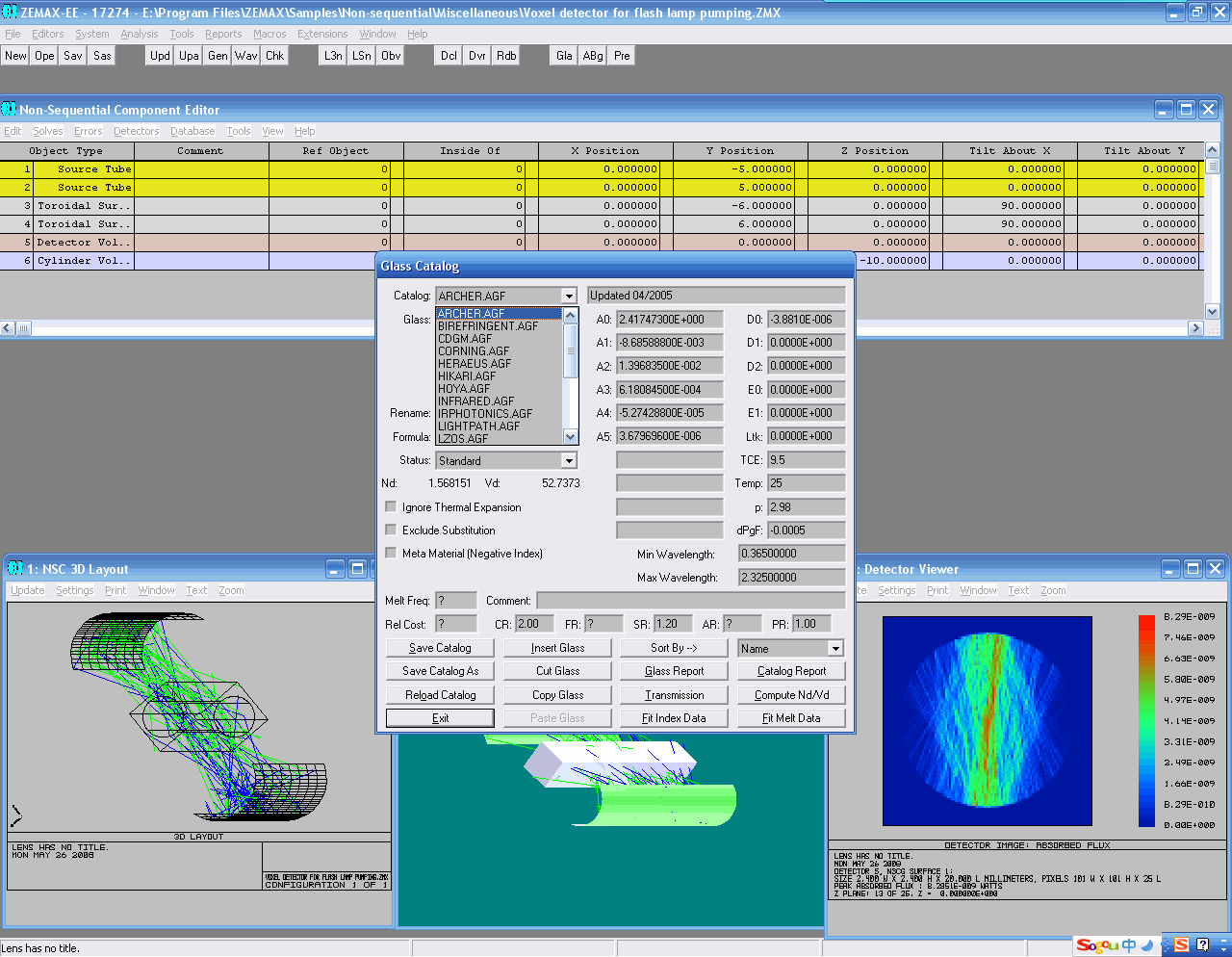The width and height of the screenshot is (1232, 957).
Task: Open Wav wavelength toolbar button
Action: (246, 56)
